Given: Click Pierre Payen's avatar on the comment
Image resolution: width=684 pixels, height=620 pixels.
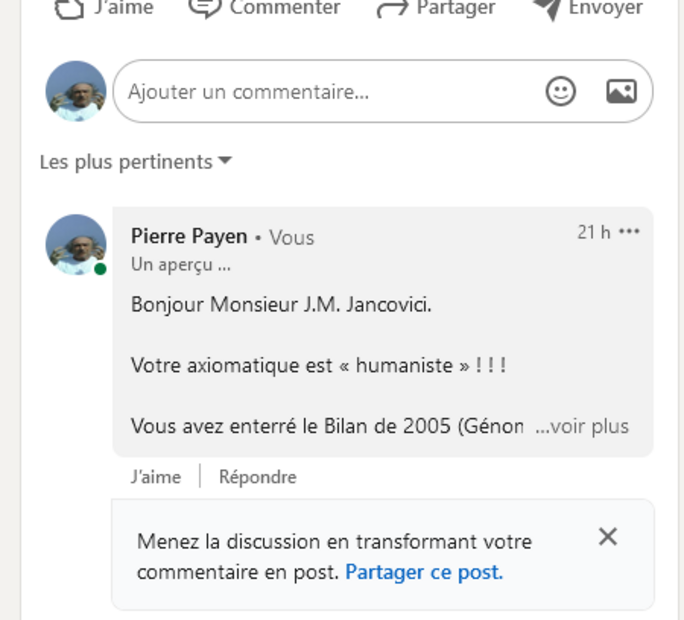Looking at the screenshot, I should click(x=76, y=244).
